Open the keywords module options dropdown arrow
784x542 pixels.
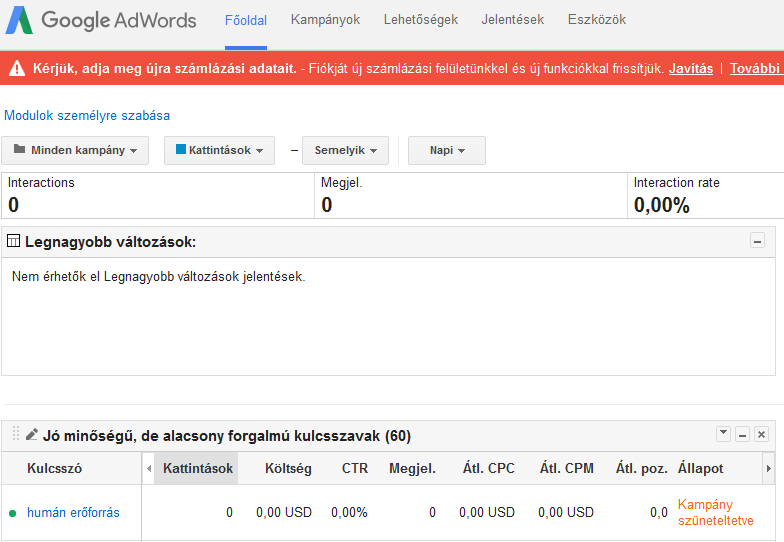pos(724,434)
